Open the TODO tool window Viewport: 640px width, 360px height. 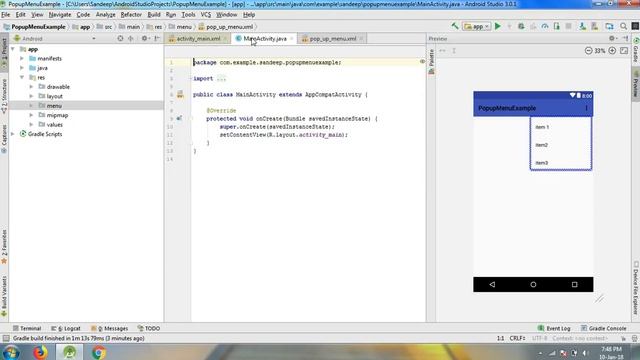(149, 328)
